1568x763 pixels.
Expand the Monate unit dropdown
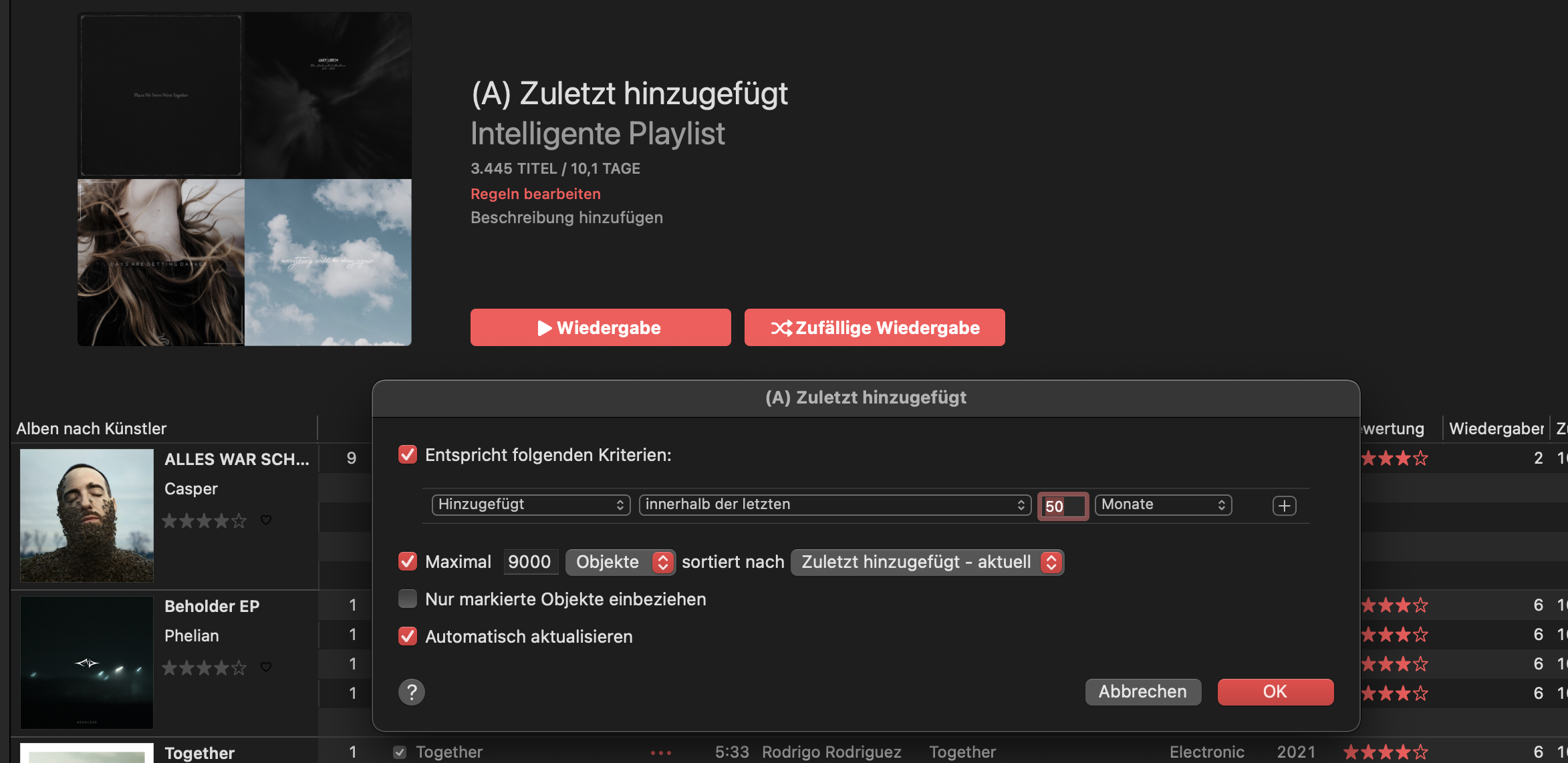point(1163,504)
